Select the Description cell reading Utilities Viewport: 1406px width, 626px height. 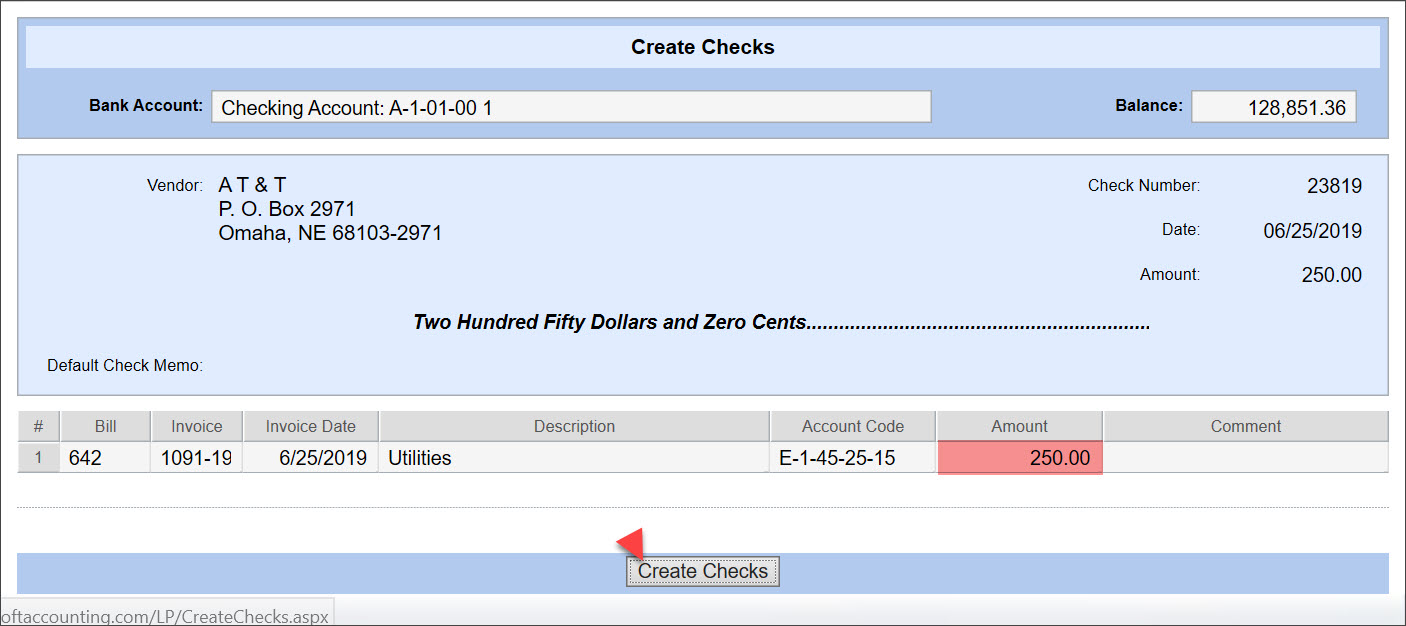(x=573, y=458)
